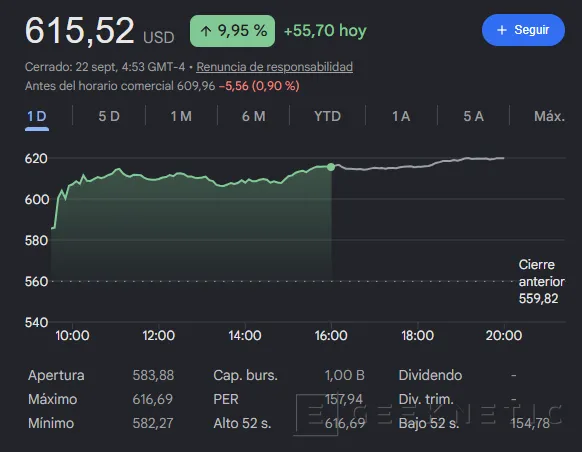Click the Apertura value 583,88
The width and height of the screenshot is (582, 452).
[x=153, y=375]
